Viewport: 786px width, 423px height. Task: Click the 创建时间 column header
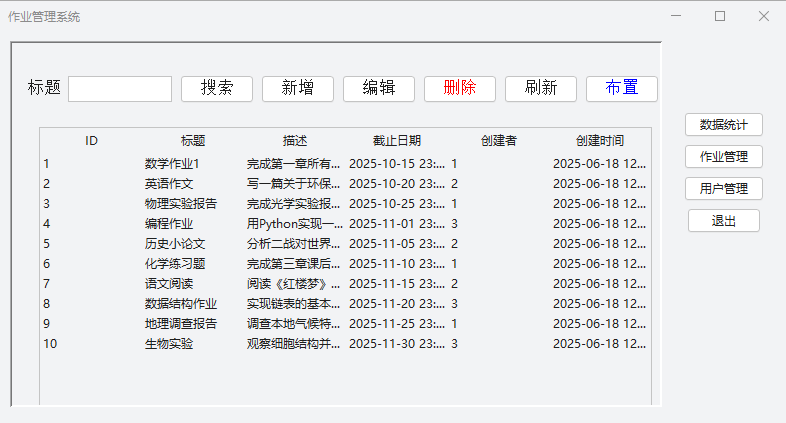(600, 141)
